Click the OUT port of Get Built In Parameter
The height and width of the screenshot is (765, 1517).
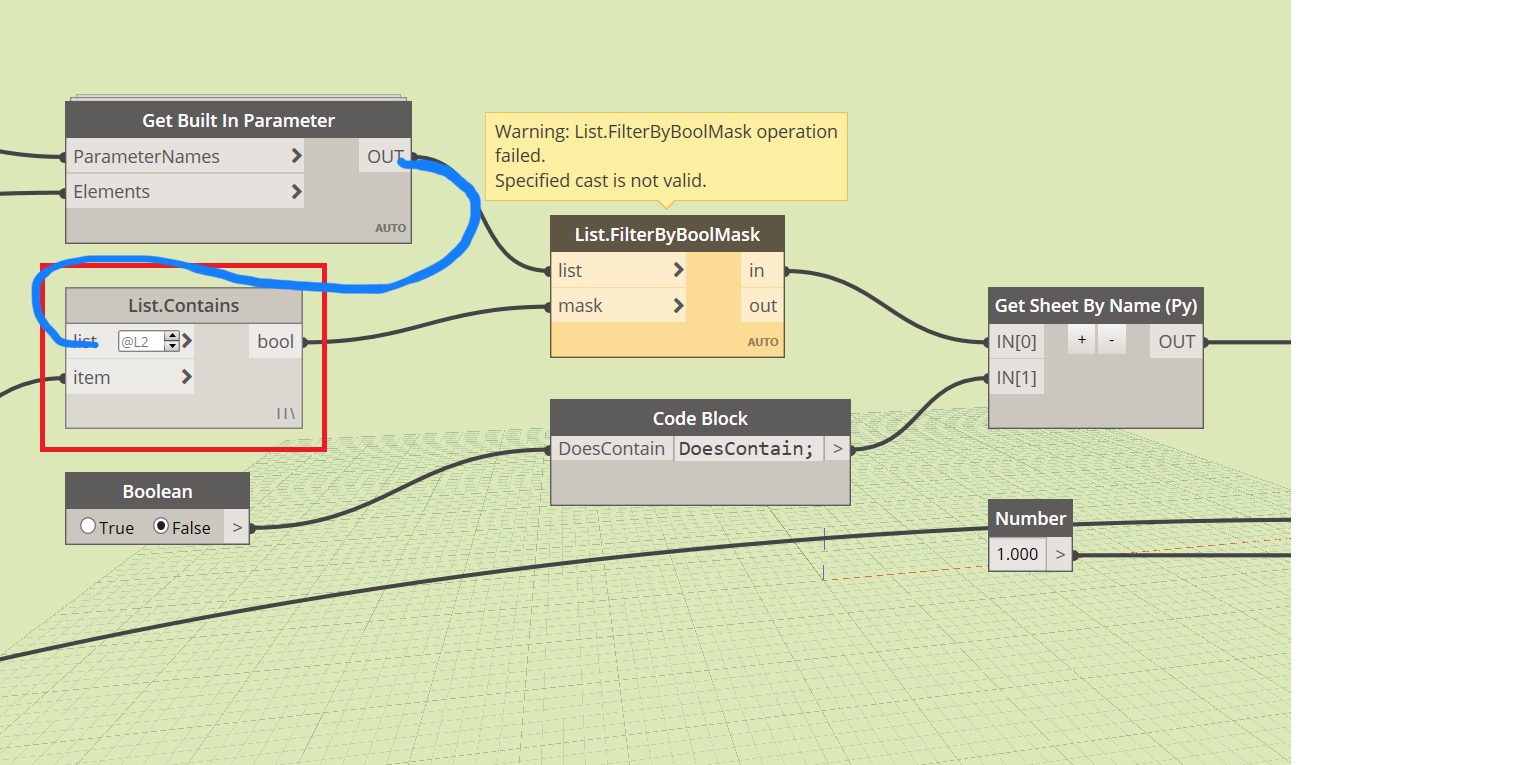coord(385,156)
